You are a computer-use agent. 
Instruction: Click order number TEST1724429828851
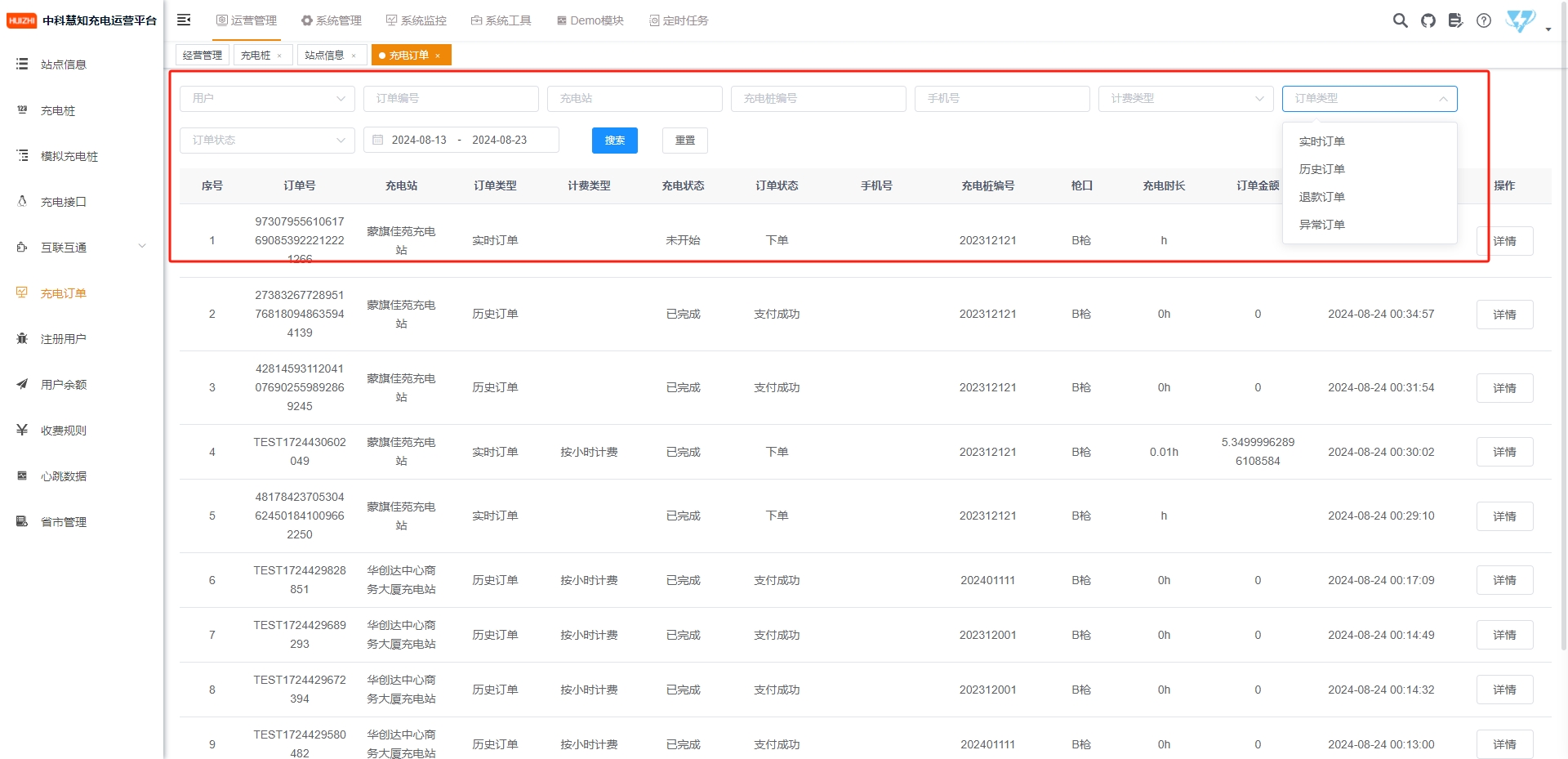click(300, 580)
